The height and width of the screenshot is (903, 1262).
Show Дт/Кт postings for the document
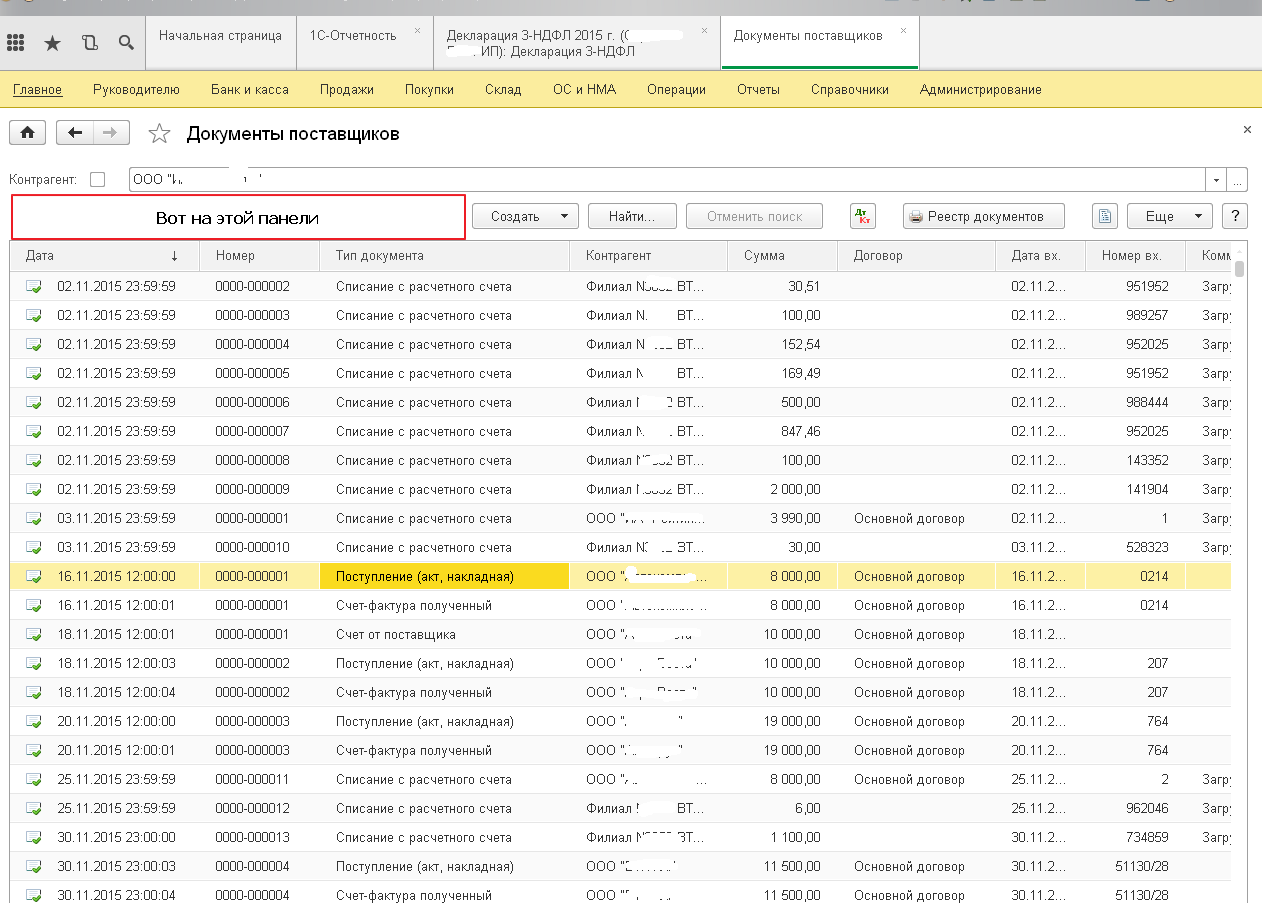click(x=862, y=216)
